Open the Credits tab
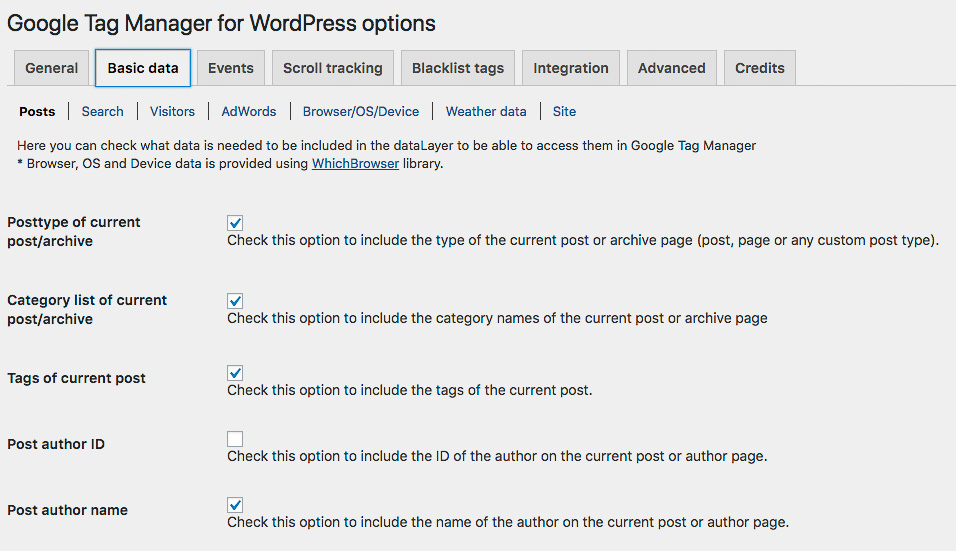The width and height of the screenshot is (956, 551). coord(760,68)
